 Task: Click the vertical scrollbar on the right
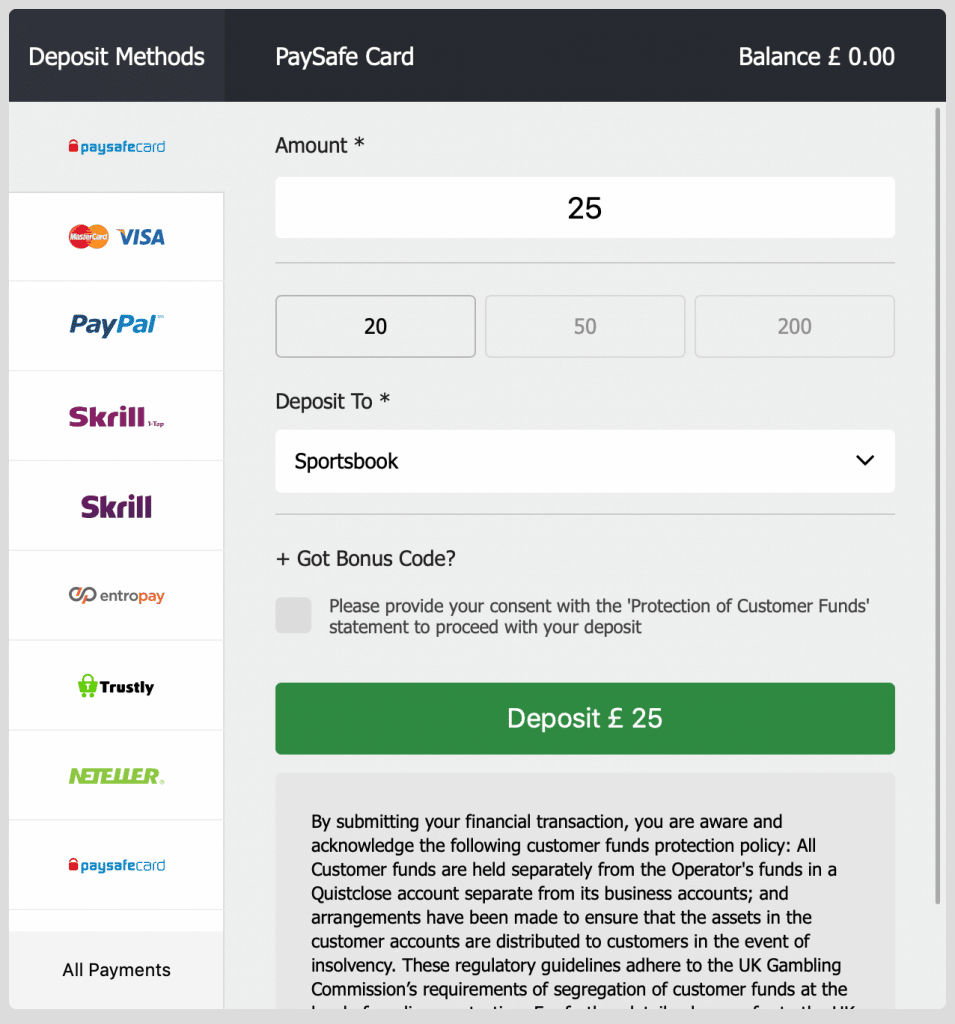point(938,500)
